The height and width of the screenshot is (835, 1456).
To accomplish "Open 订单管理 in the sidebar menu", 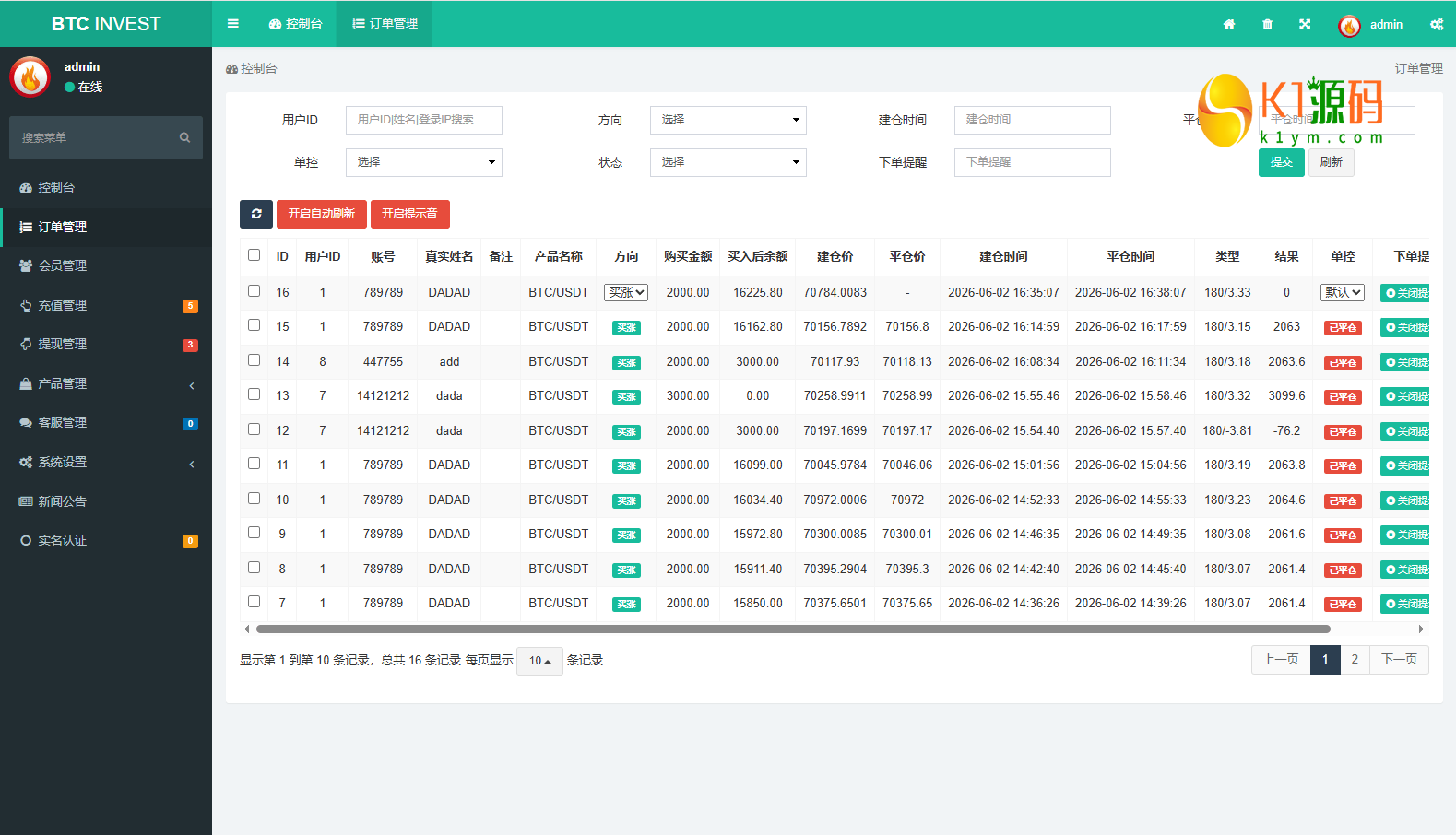I will [x=106, y=228].
